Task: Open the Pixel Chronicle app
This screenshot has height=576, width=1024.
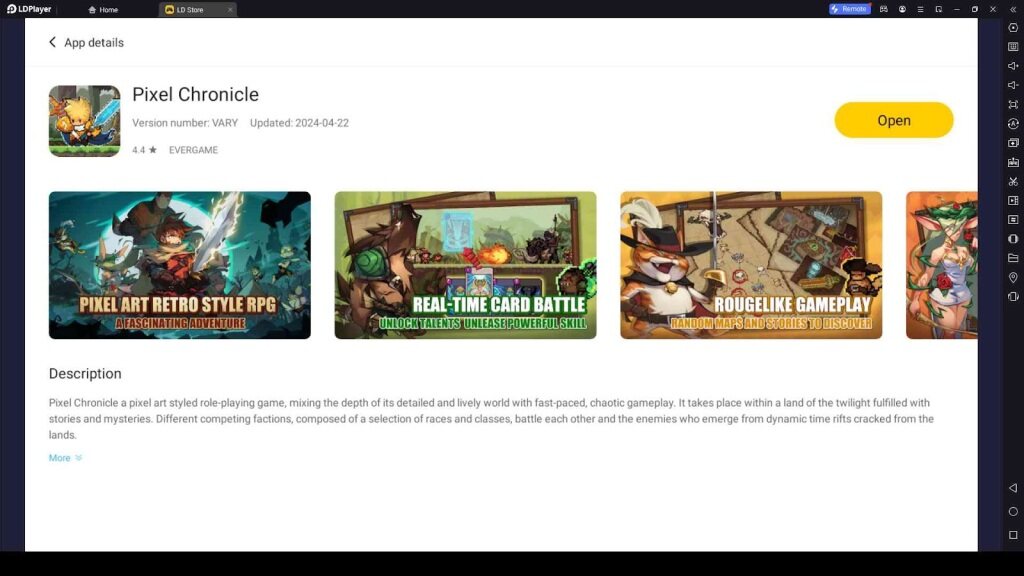Action: click(893, 120)
